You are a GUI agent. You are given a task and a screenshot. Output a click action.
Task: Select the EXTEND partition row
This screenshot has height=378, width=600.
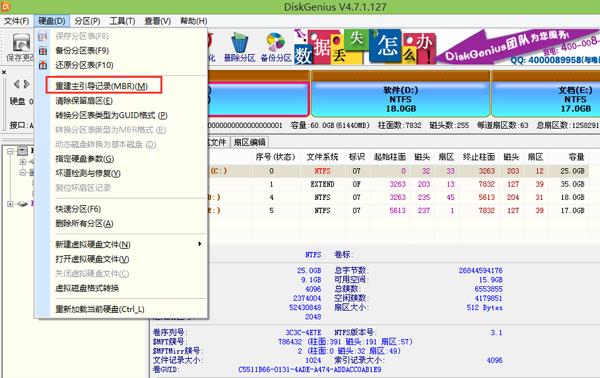point(398,184)
